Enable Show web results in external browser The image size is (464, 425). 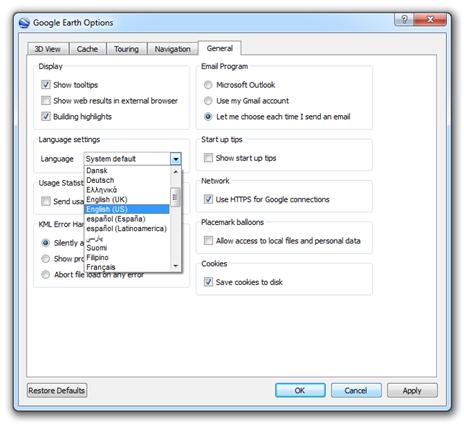pos(46,100)
